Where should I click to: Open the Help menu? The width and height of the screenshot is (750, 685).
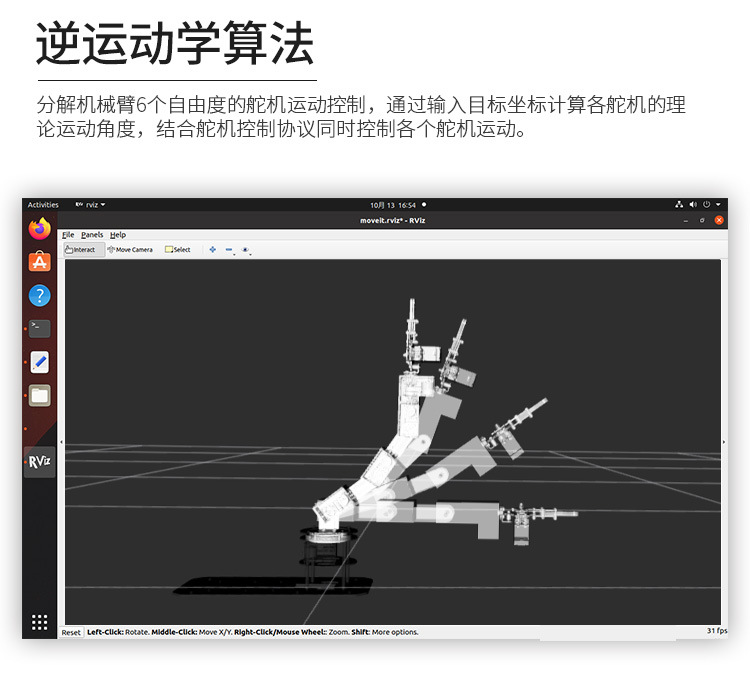(x=118, y=235)
